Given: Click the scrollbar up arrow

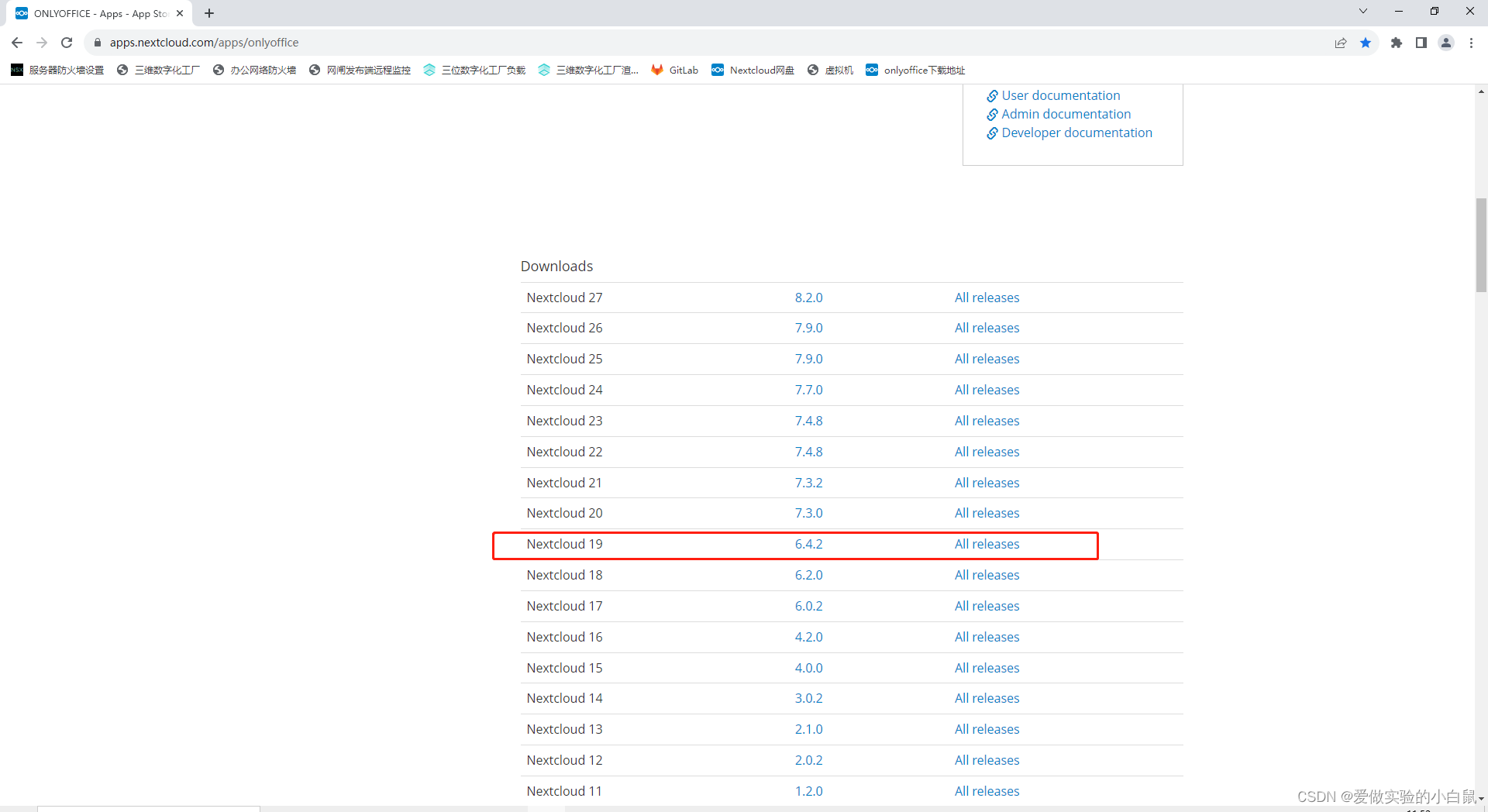Looking at the screenshot, I should coord(1481,91).
